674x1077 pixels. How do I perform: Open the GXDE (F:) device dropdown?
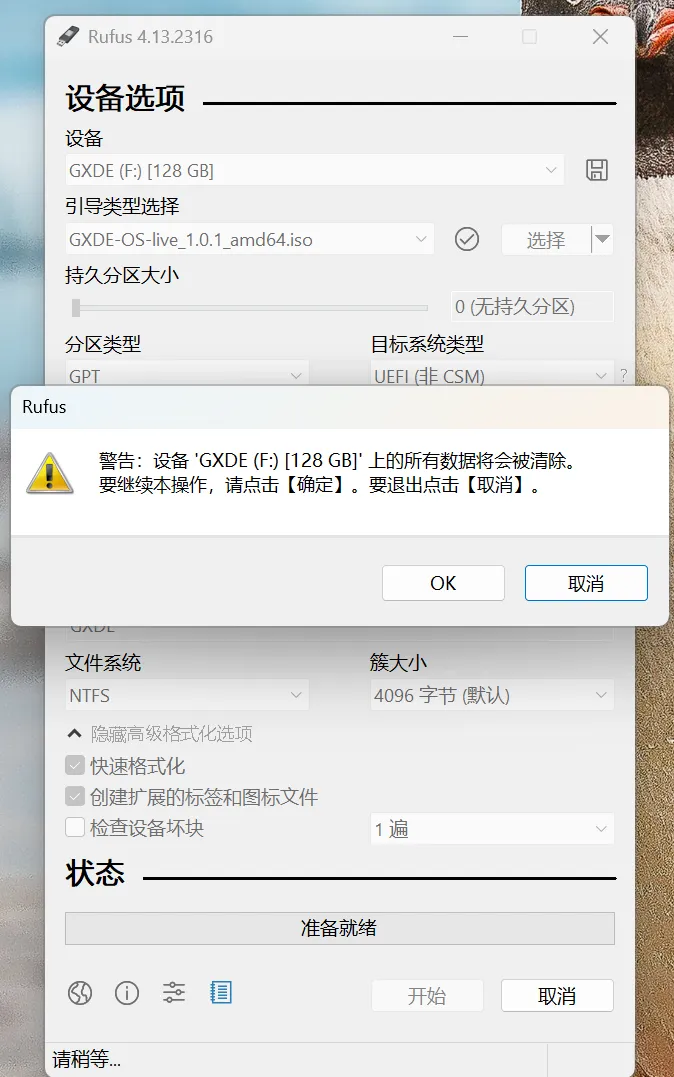315,170
